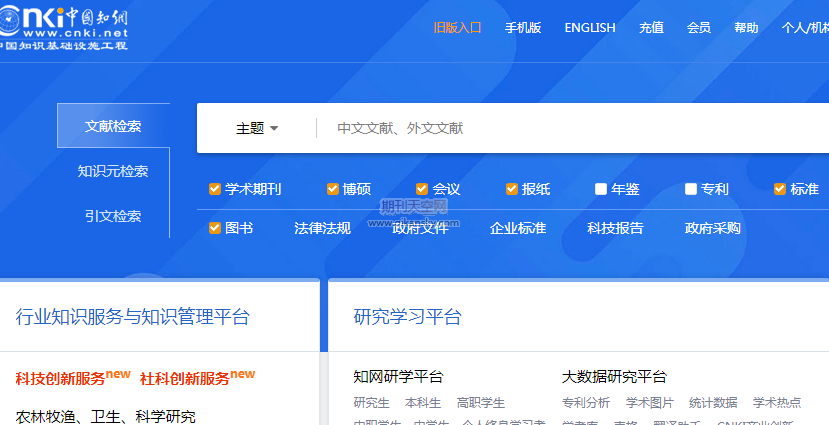Switch to the 知识元检索 tab
Image resolution: width=829 pixels, height=425 pixels.
click(x=113, y=171)
